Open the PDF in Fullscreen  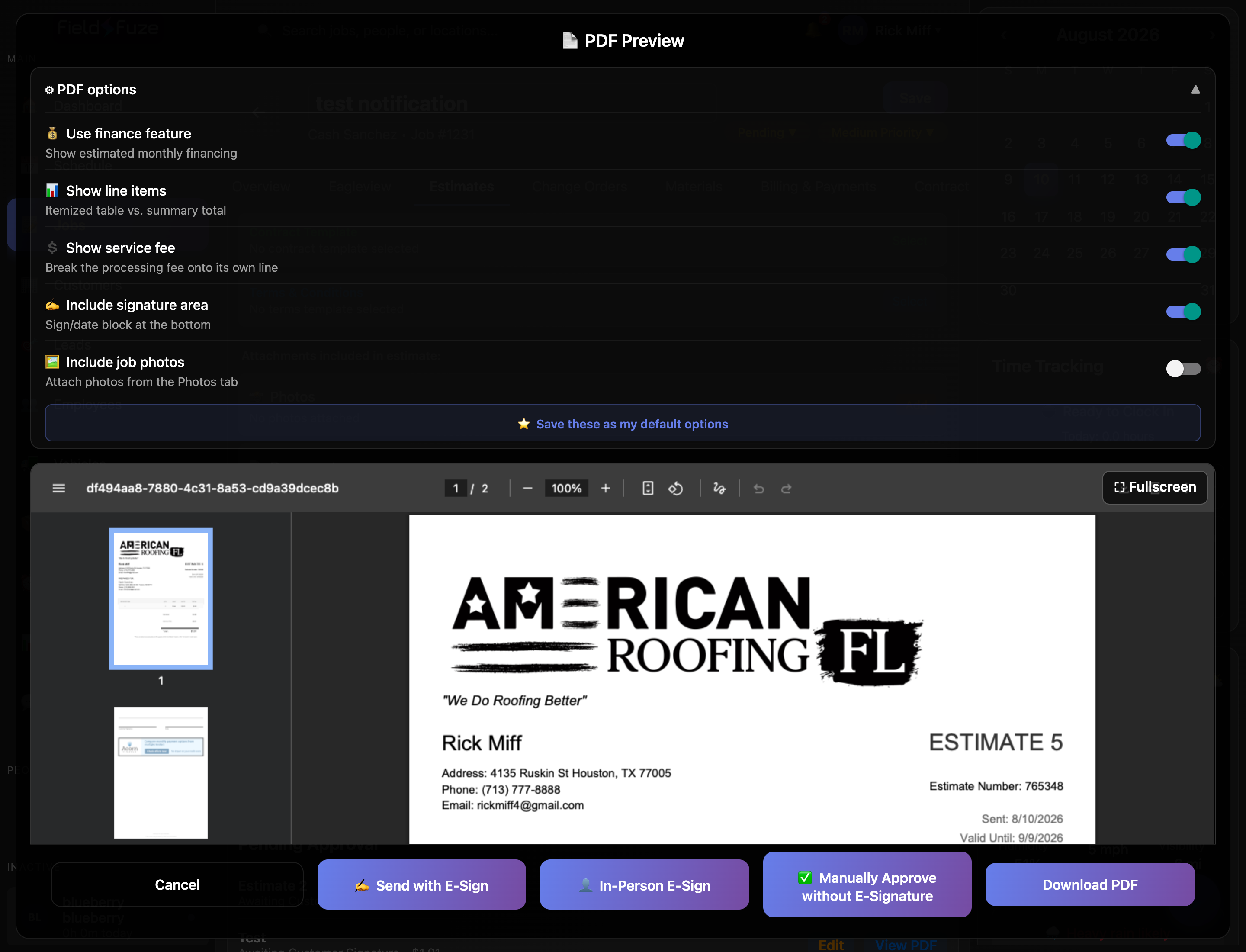tap(1155, 487)
